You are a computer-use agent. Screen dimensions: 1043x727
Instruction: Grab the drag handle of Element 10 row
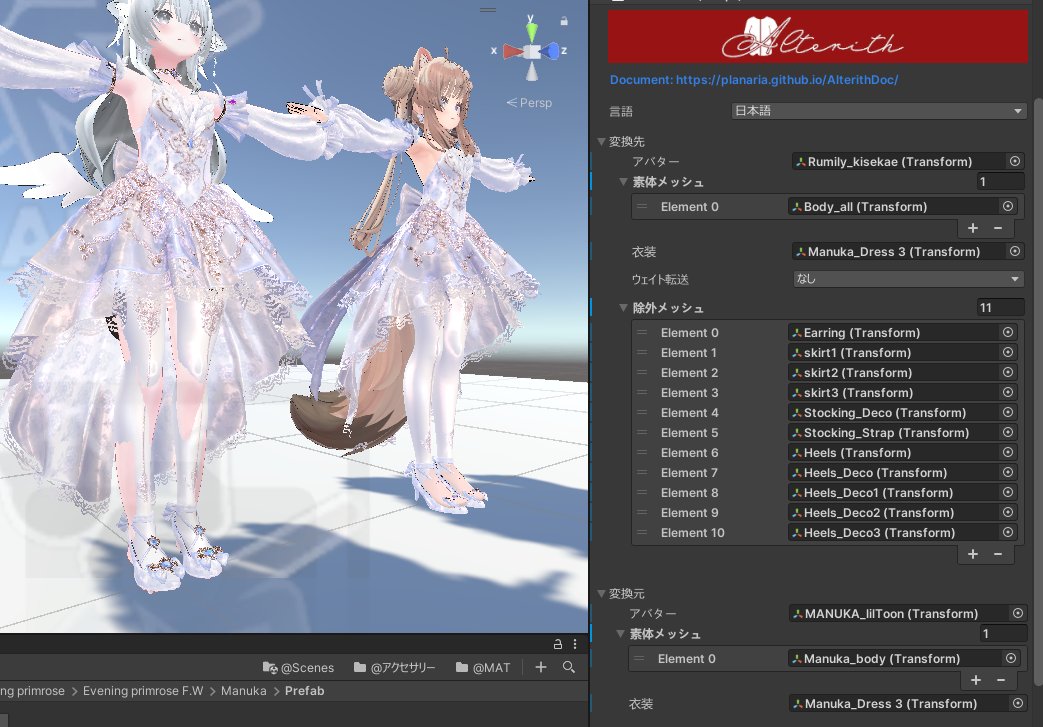642,532
